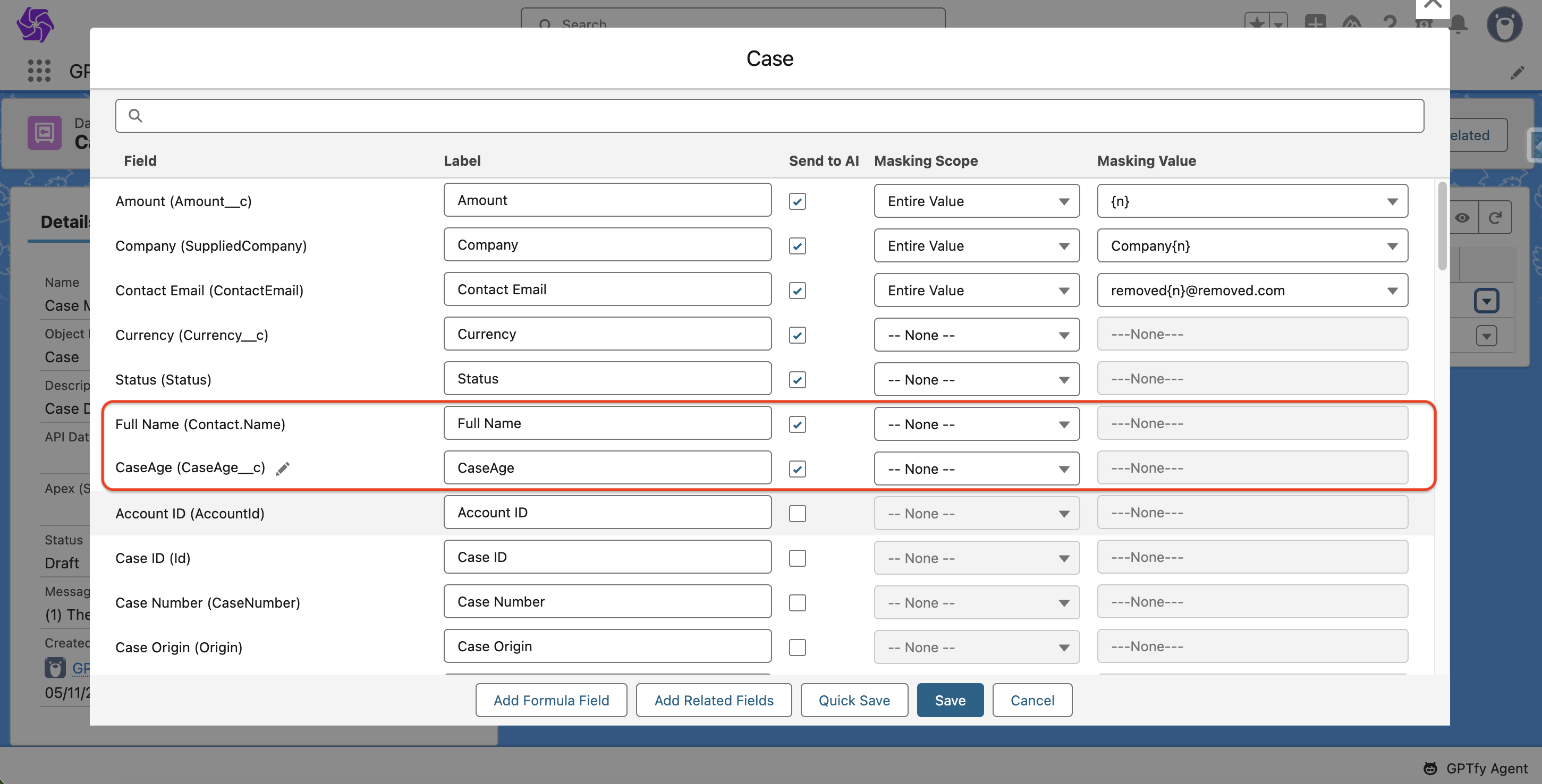This screenshot has height=784, width=1542.
Task: Uncheck Send to AI for Amount
Action: 797,201
